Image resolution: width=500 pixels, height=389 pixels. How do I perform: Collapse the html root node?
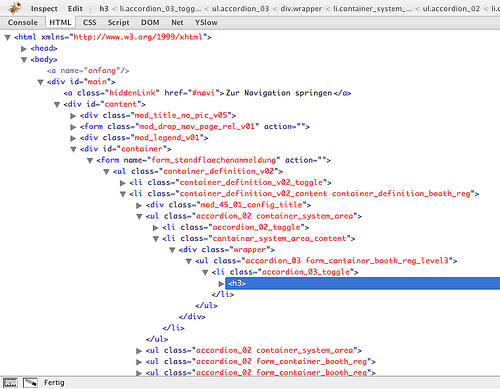7,37
